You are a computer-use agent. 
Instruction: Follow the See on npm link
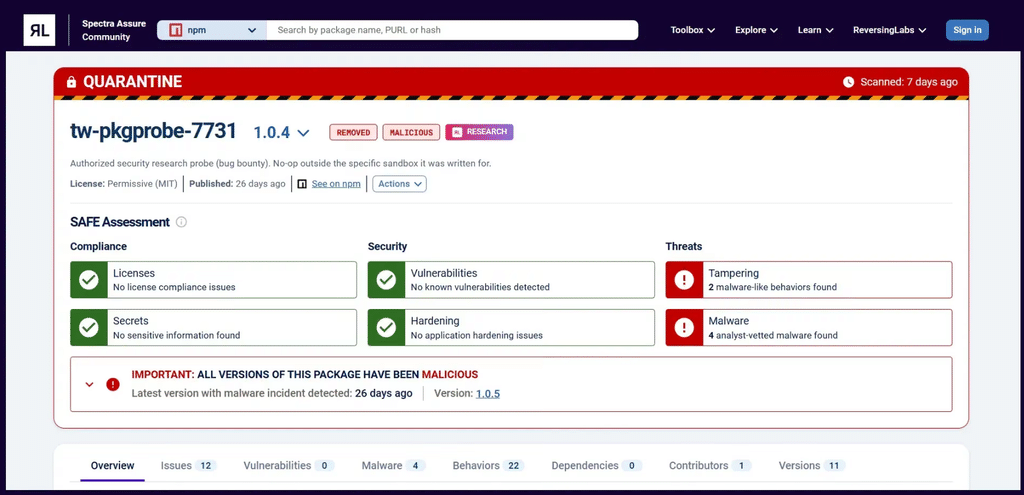coord(336,184)
